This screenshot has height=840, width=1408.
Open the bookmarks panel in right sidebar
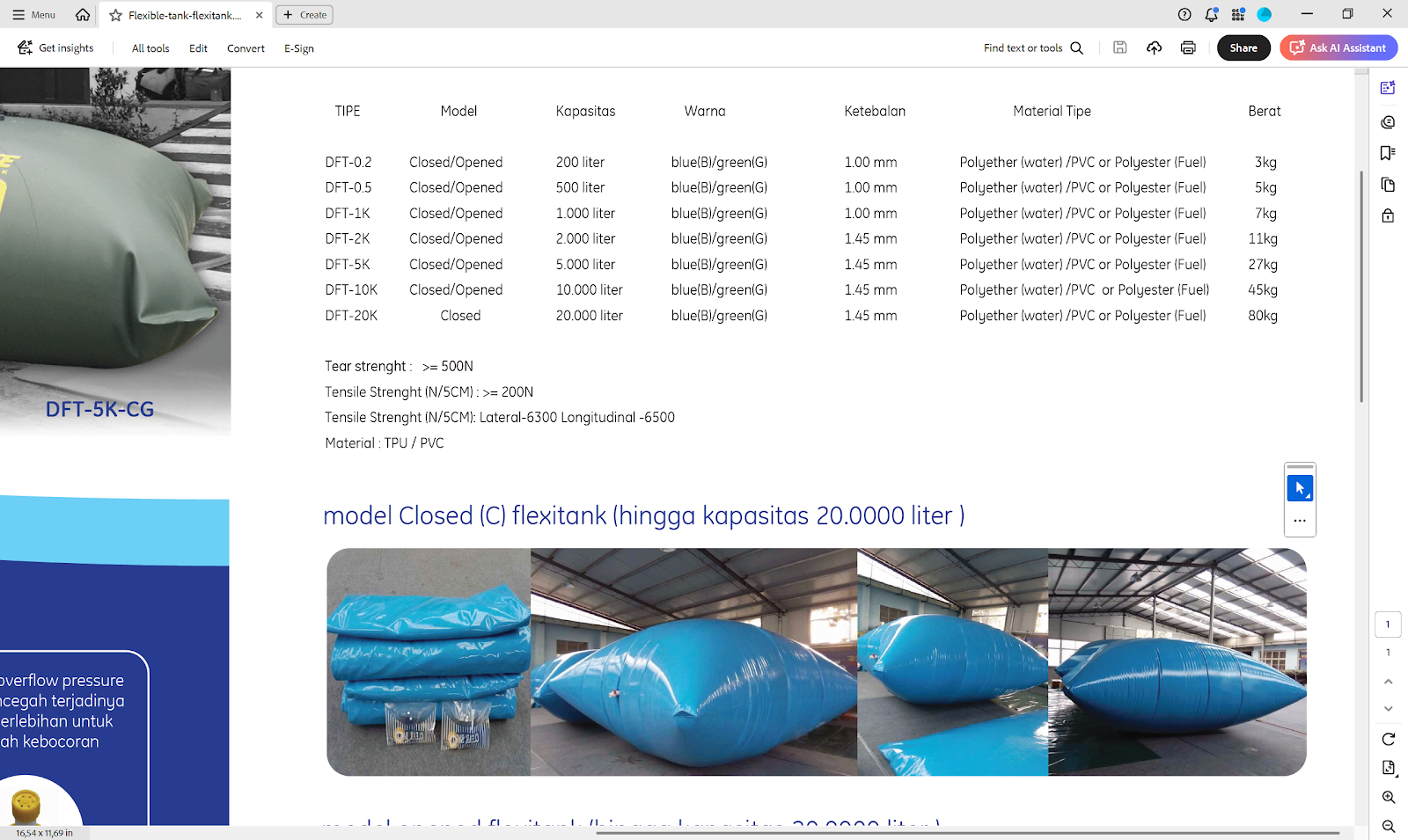tap(1388, 153)
